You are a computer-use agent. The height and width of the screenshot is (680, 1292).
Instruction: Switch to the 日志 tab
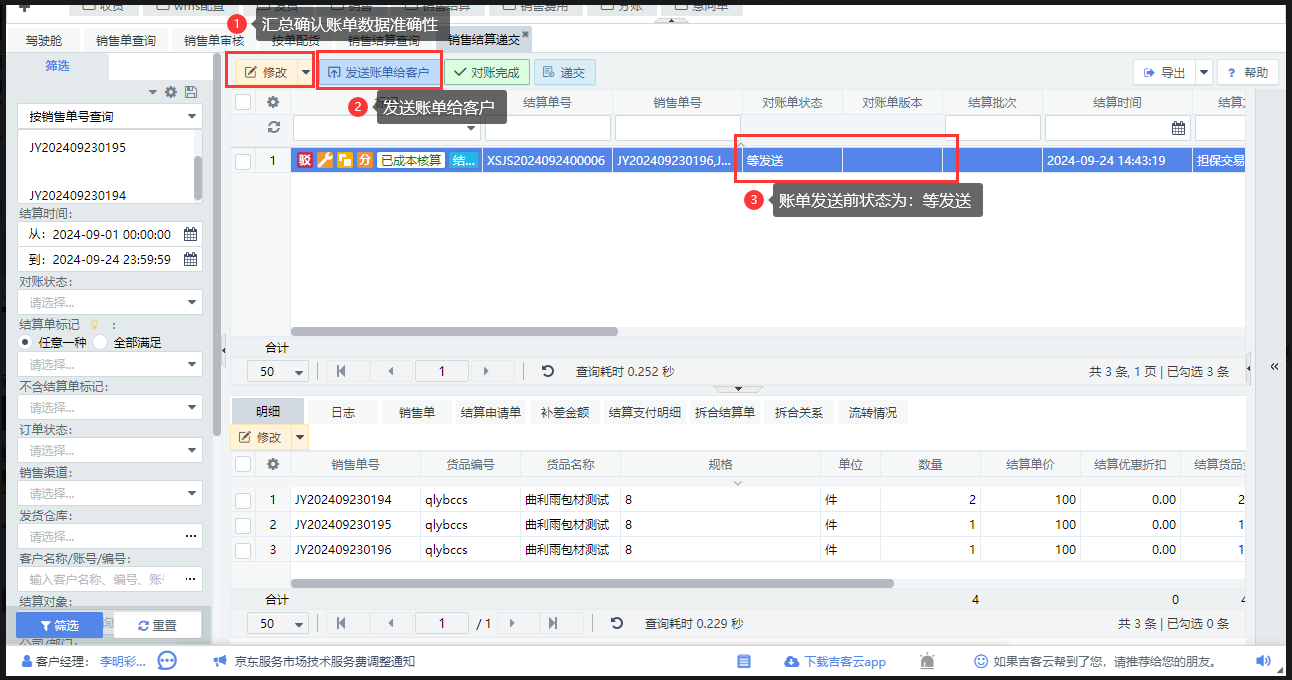point(343,412)
